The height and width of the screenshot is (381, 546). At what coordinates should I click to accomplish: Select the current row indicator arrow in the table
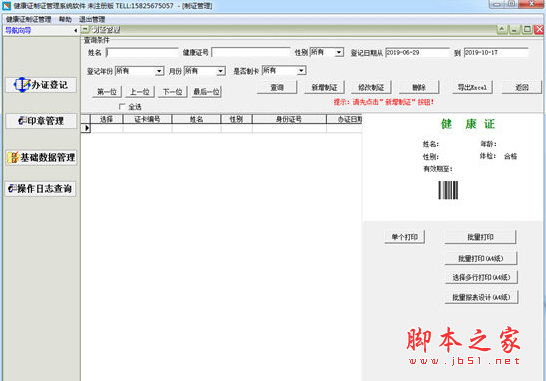pos(86,128)
